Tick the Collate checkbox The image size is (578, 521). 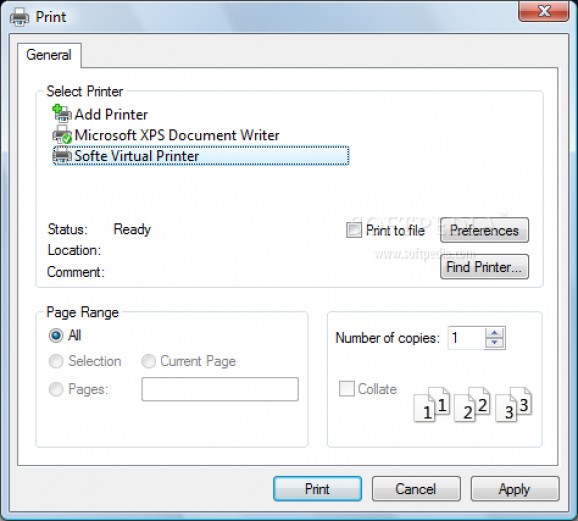click(x=347, y=389)
